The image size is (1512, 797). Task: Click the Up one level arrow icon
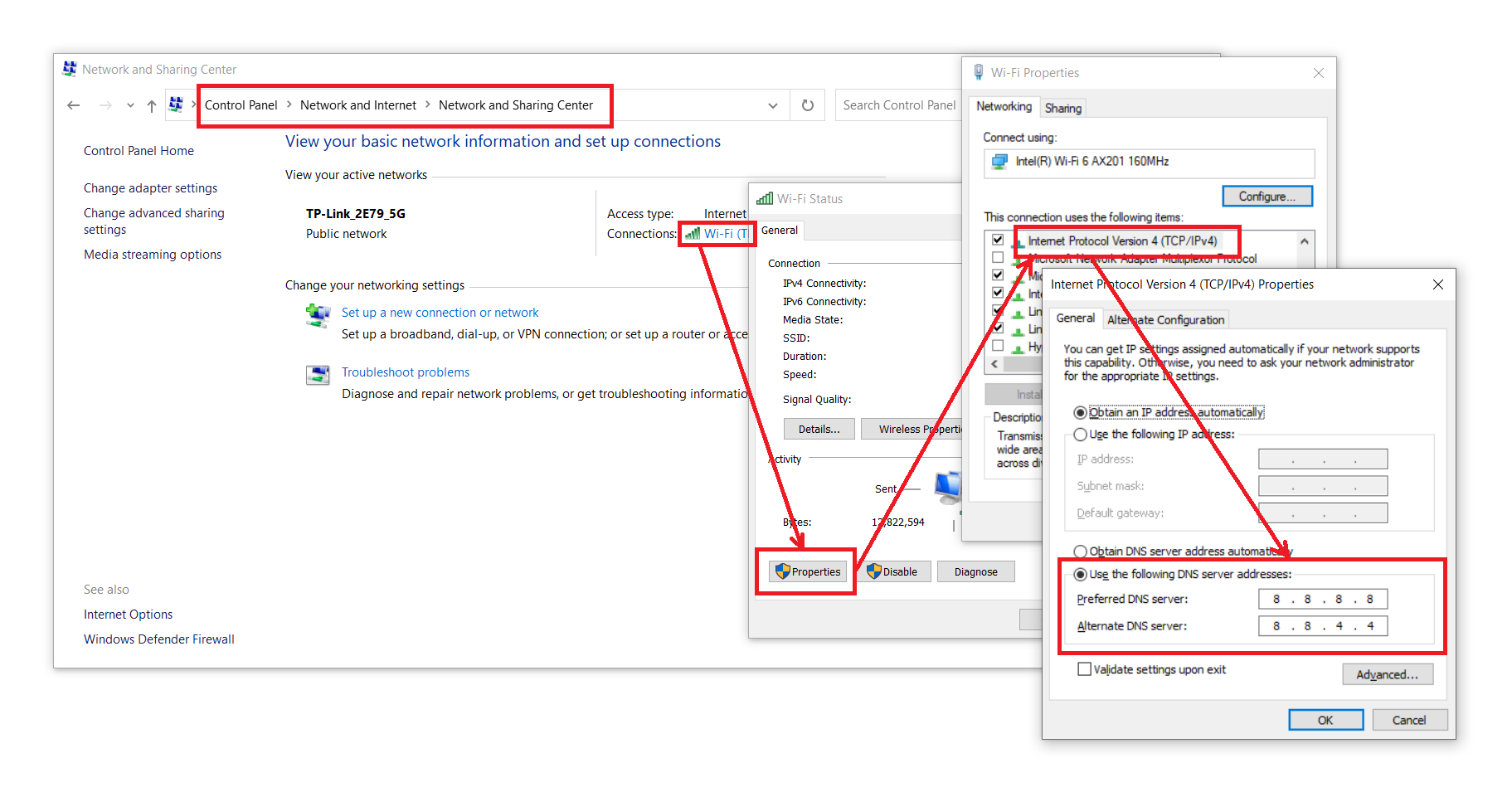151,105
